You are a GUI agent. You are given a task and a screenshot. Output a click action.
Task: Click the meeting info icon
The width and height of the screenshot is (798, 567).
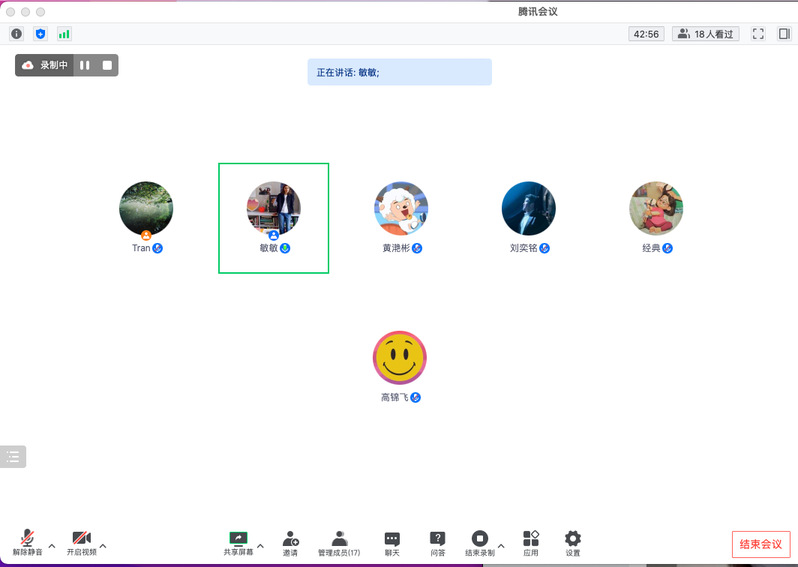click(x=17, y=34)
